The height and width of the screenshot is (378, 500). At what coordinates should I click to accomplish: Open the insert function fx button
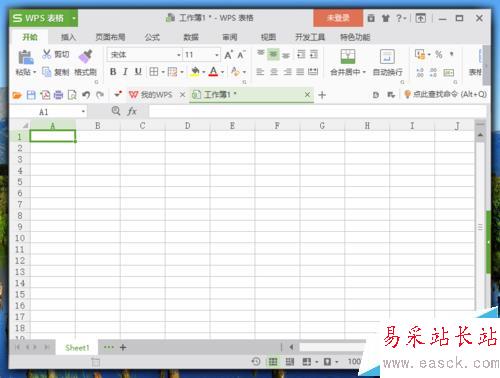click(132, 111)
